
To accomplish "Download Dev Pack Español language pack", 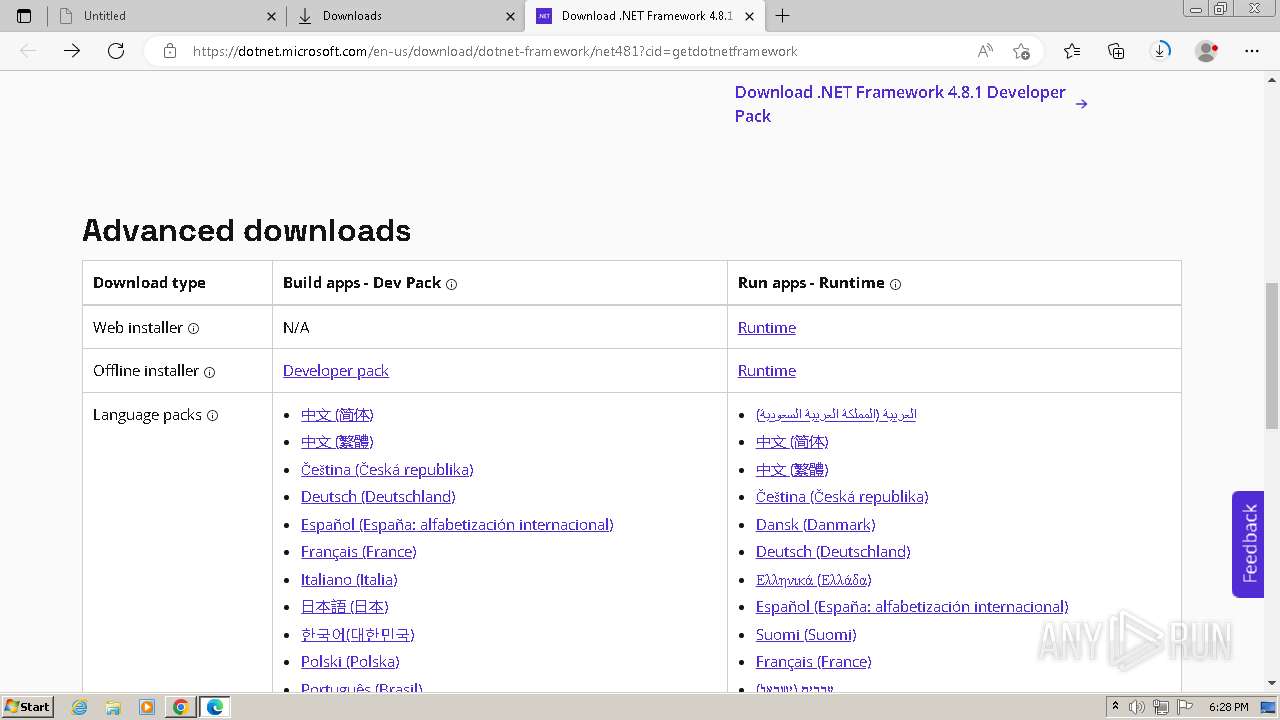I will (457, 525).
